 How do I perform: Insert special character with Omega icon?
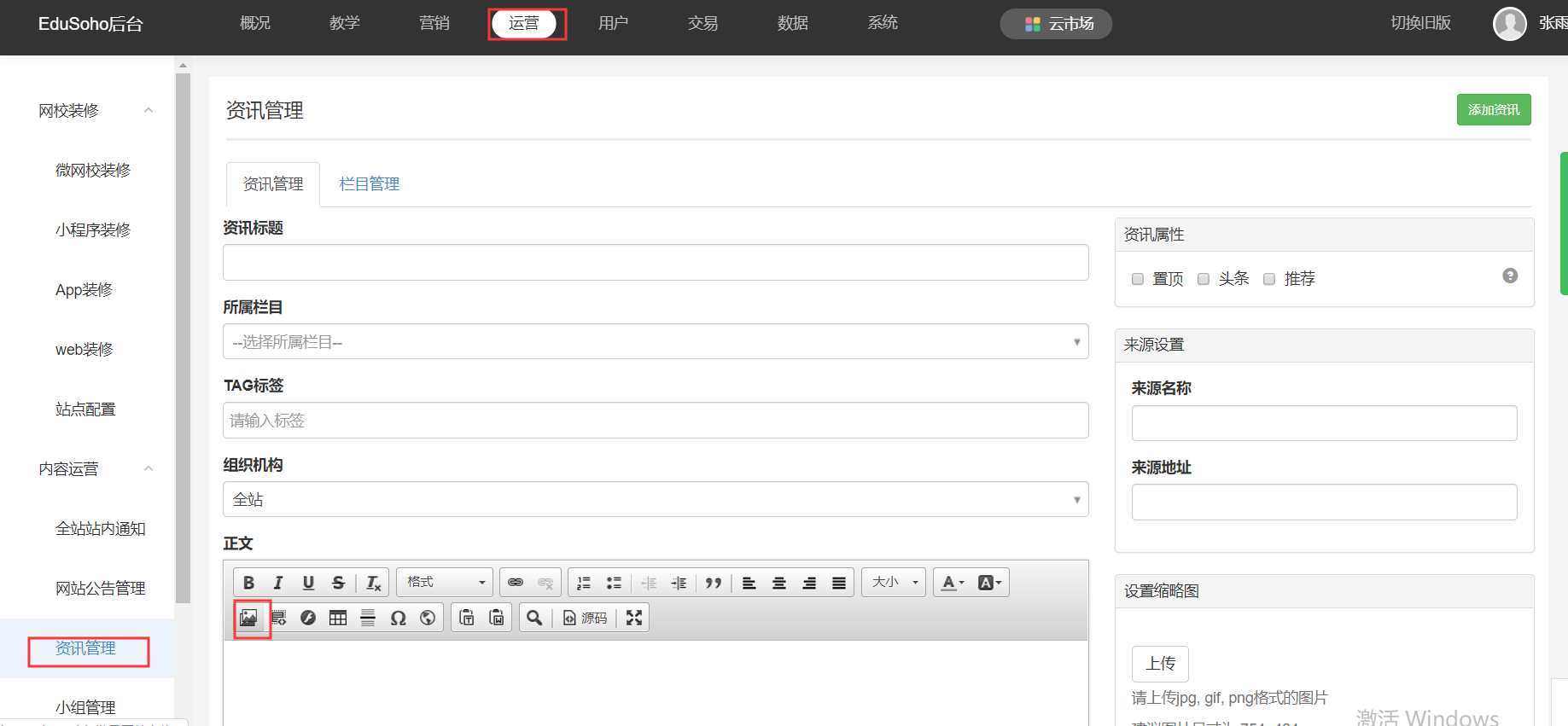tap(398, 618)
